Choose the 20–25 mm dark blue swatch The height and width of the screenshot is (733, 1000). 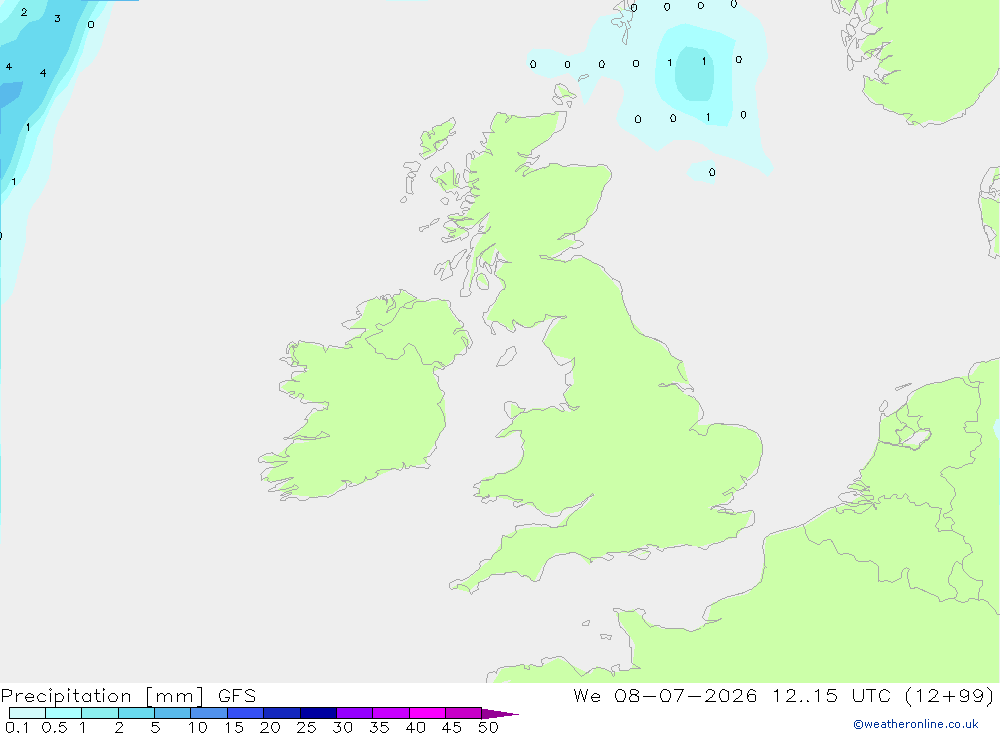click(x=282, y=713)
